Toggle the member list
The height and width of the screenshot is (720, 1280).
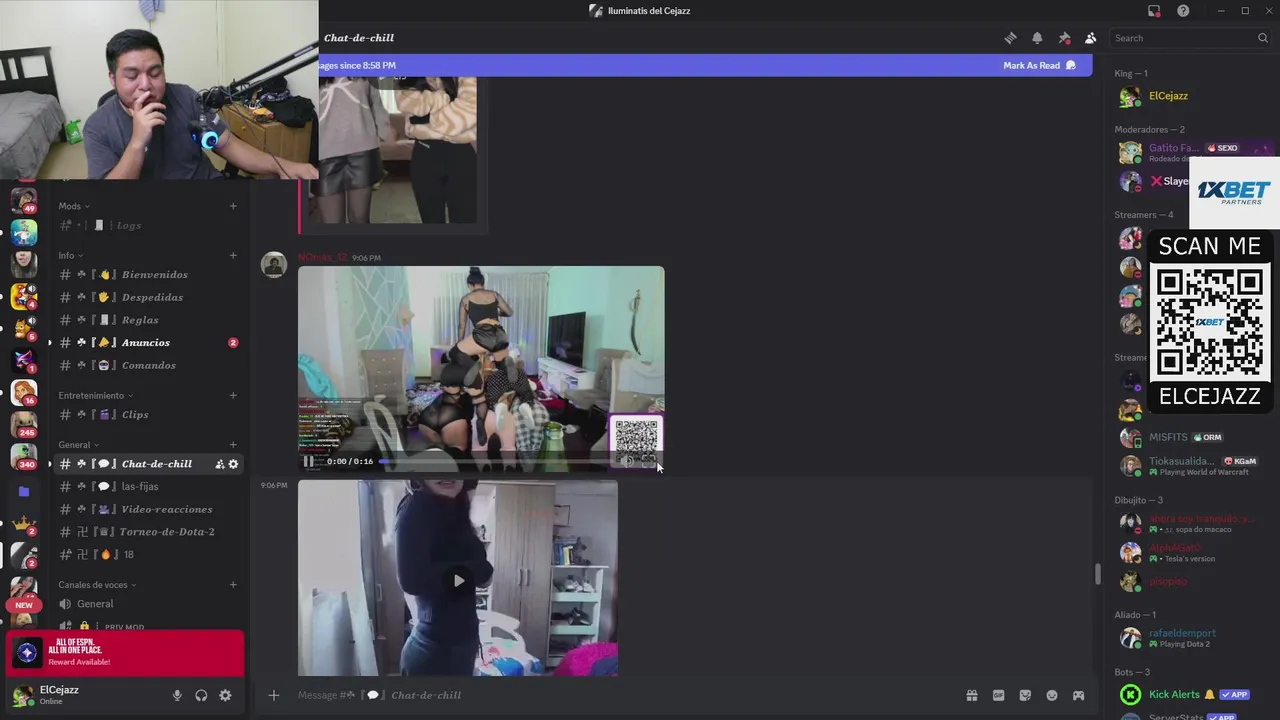coord(1091,38)
